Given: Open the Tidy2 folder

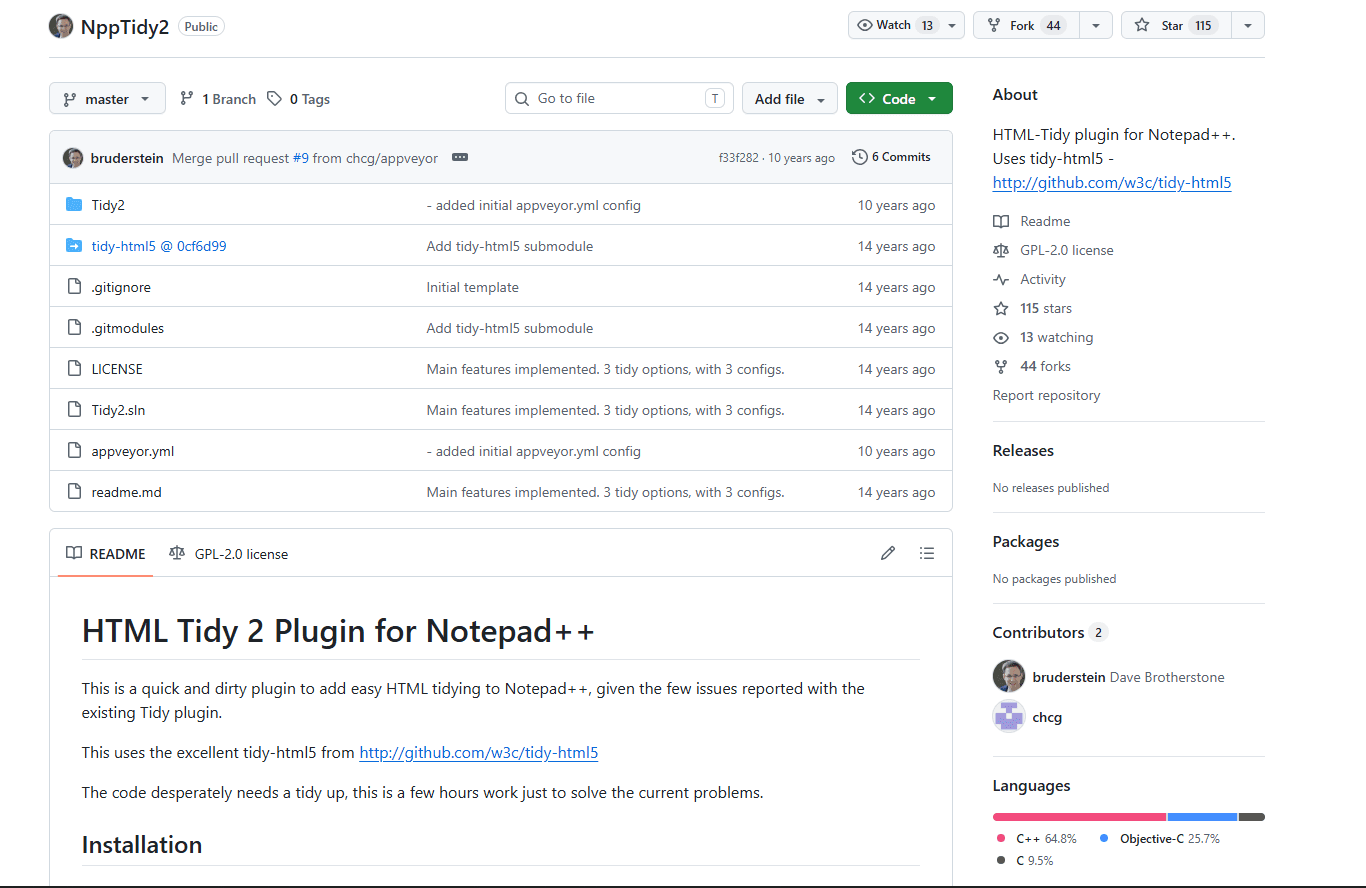Looking at the screenshot, I should click(x=108, y=205).
